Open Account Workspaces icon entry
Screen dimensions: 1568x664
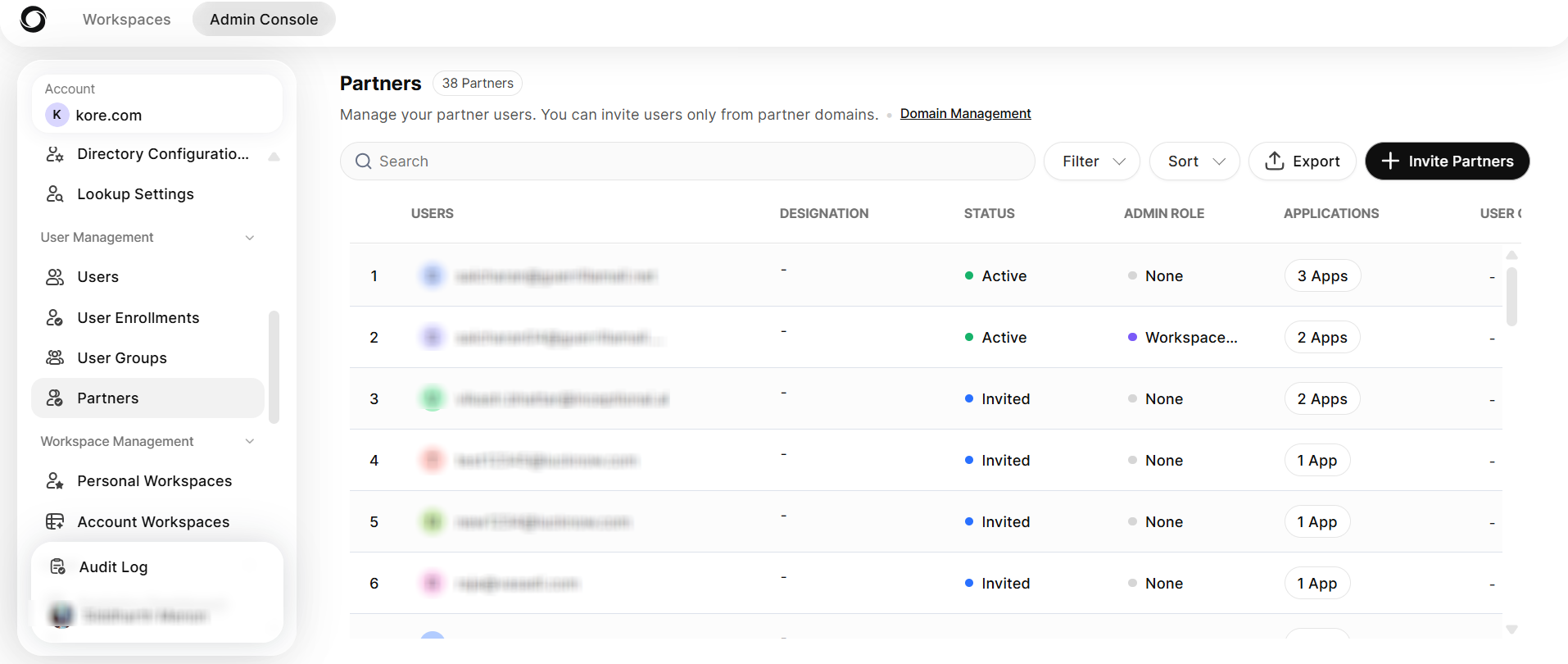[x=55, y=521]
